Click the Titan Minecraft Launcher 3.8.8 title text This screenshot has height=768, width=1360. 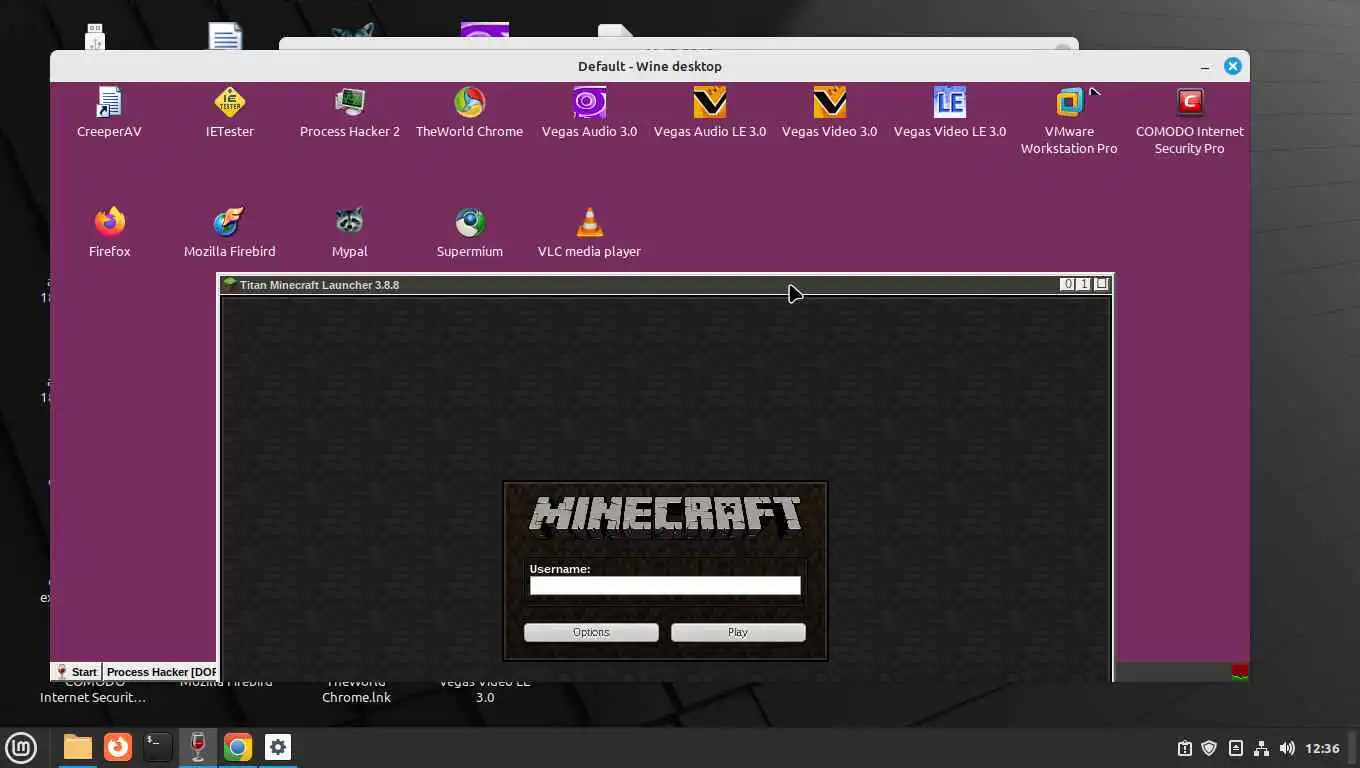[x=319, y=285]
